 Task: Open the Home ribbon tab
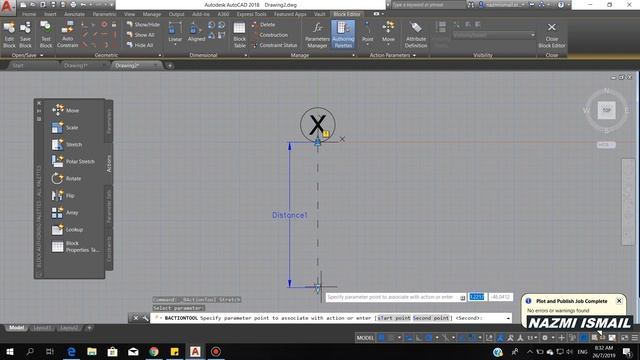pos(29,14)
